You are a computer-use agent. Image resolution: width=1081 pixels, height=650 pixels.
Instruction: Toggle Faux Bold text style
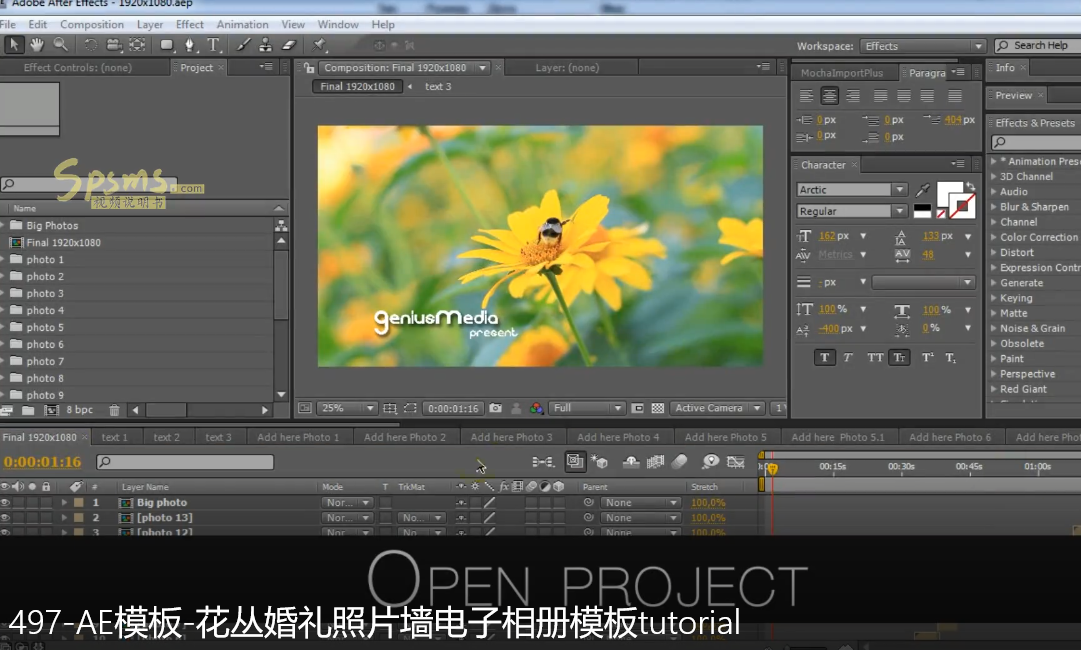(x=825, y=357)
